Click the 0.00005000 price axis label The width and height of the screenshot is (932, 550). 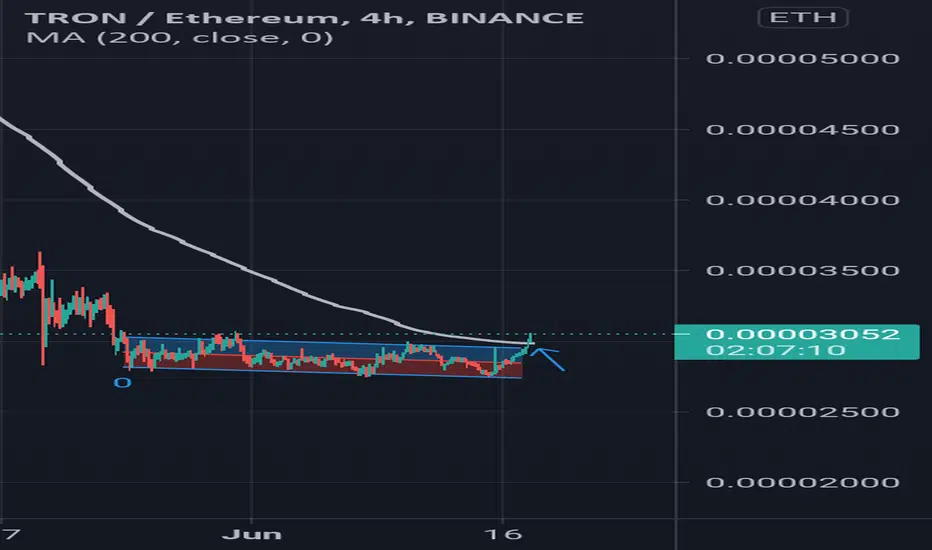tap(803, 58)
